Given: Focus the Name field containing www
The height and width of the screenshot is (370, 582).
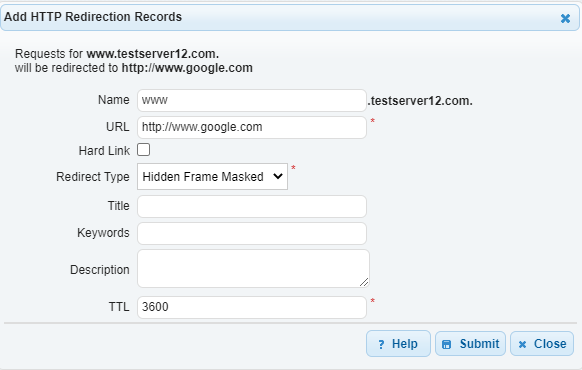Looking at the screenshot, I should (252, 100).
